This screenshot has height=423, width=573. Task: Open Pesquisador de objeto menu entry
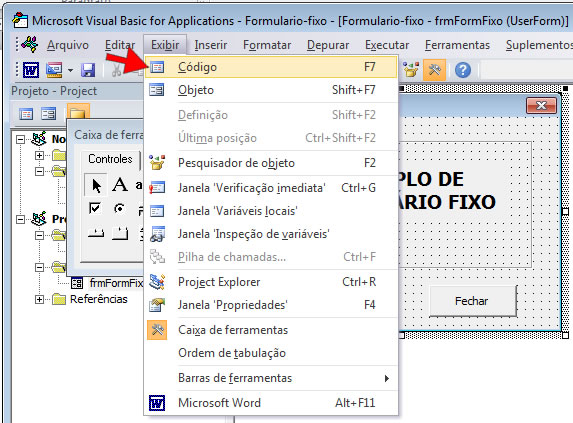point(271,163)
